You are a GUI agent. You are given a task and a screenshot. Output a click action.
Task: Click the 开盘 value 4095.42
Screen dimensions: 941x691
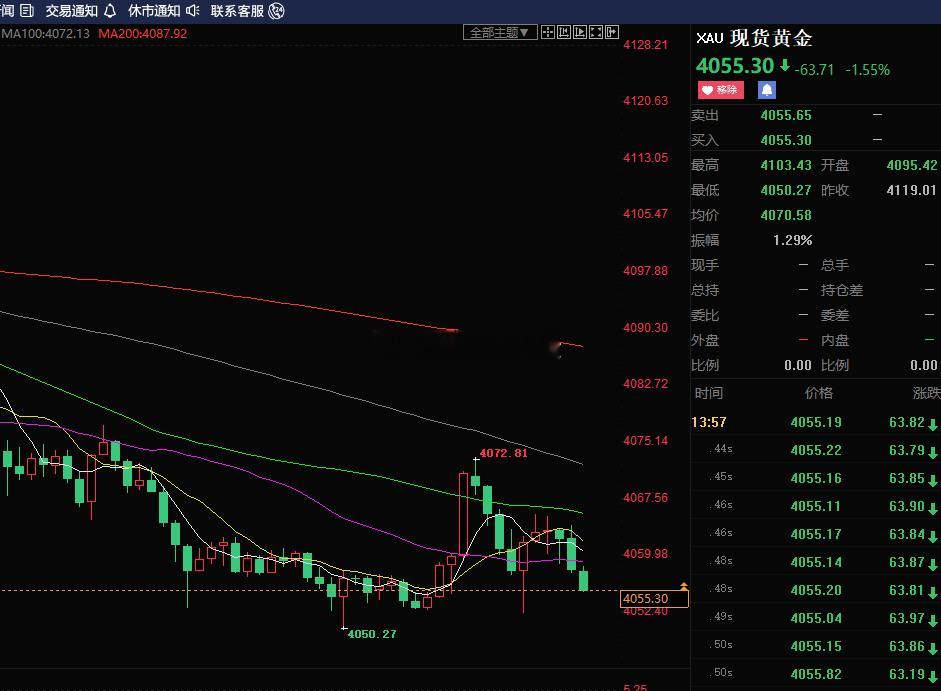pos(912,165)
